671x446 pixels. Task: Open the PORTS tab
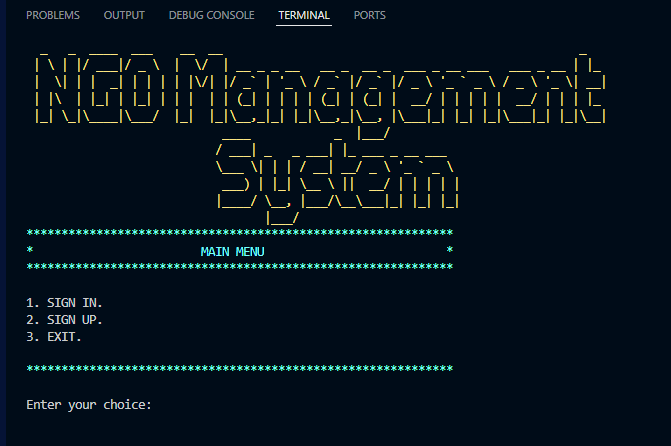[370, 15]
